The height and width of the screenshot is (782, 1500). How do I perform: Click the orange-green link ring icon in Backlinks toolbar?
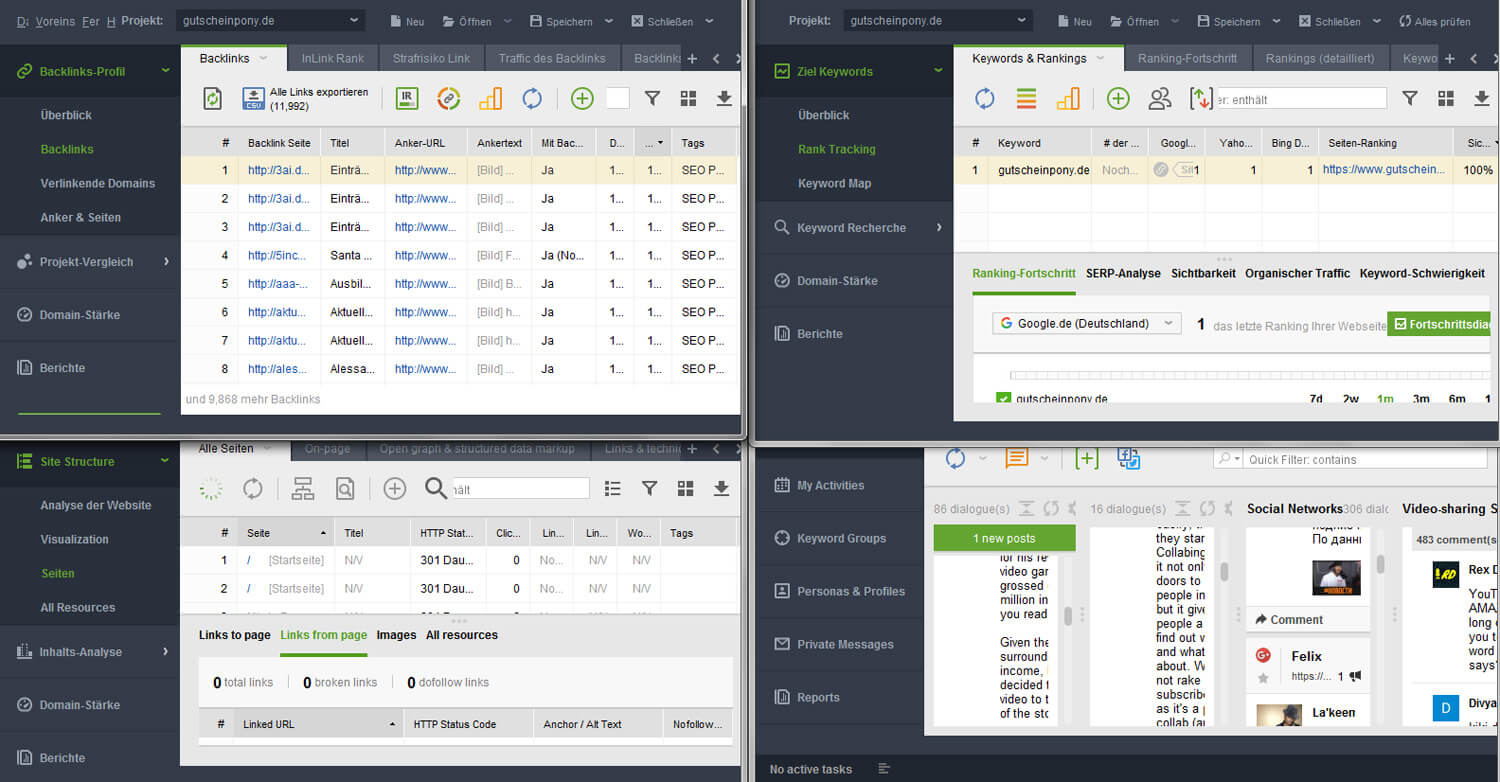pyautogui.click(x=449, y=98)
